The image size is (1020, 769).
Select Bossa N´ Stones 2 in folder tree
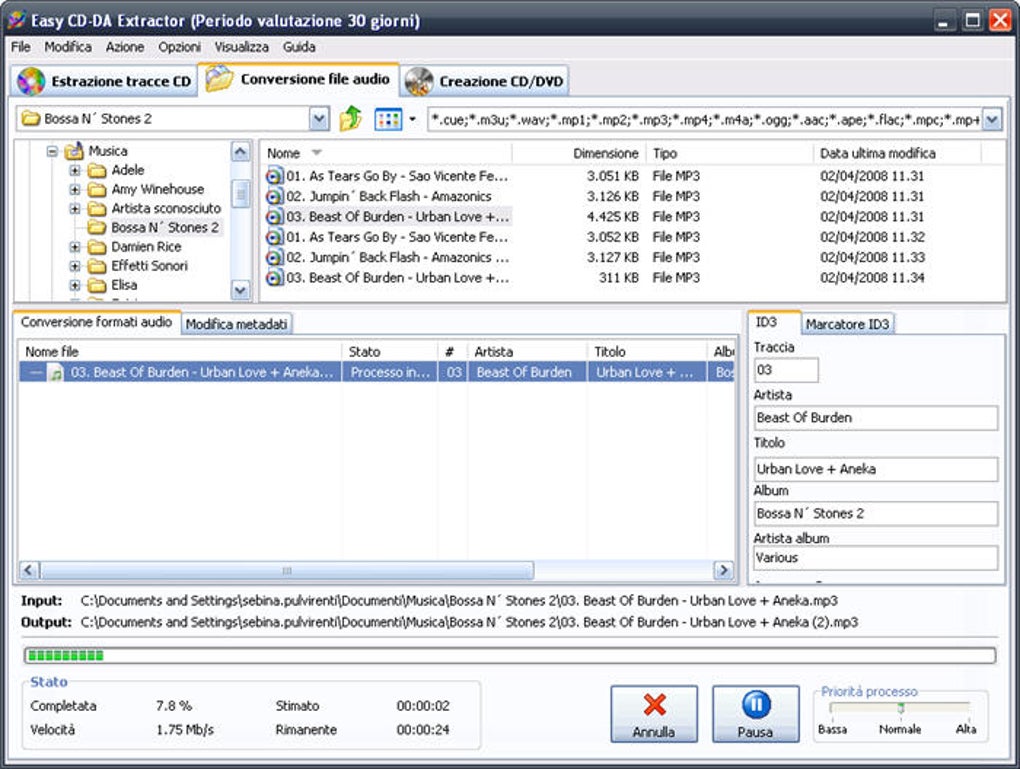[x=165, y=228]
